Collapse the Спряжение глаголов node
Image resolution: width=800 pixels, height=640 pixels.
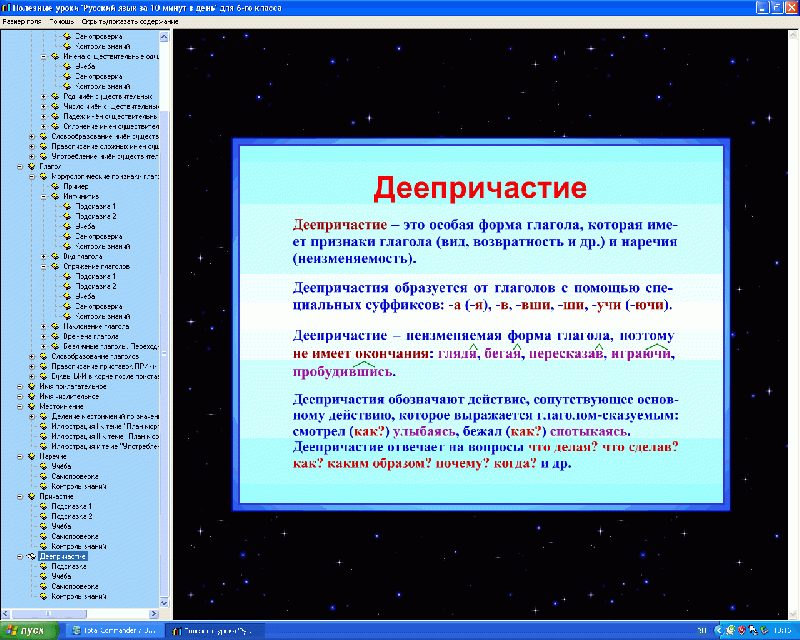(x=43, y=266)
